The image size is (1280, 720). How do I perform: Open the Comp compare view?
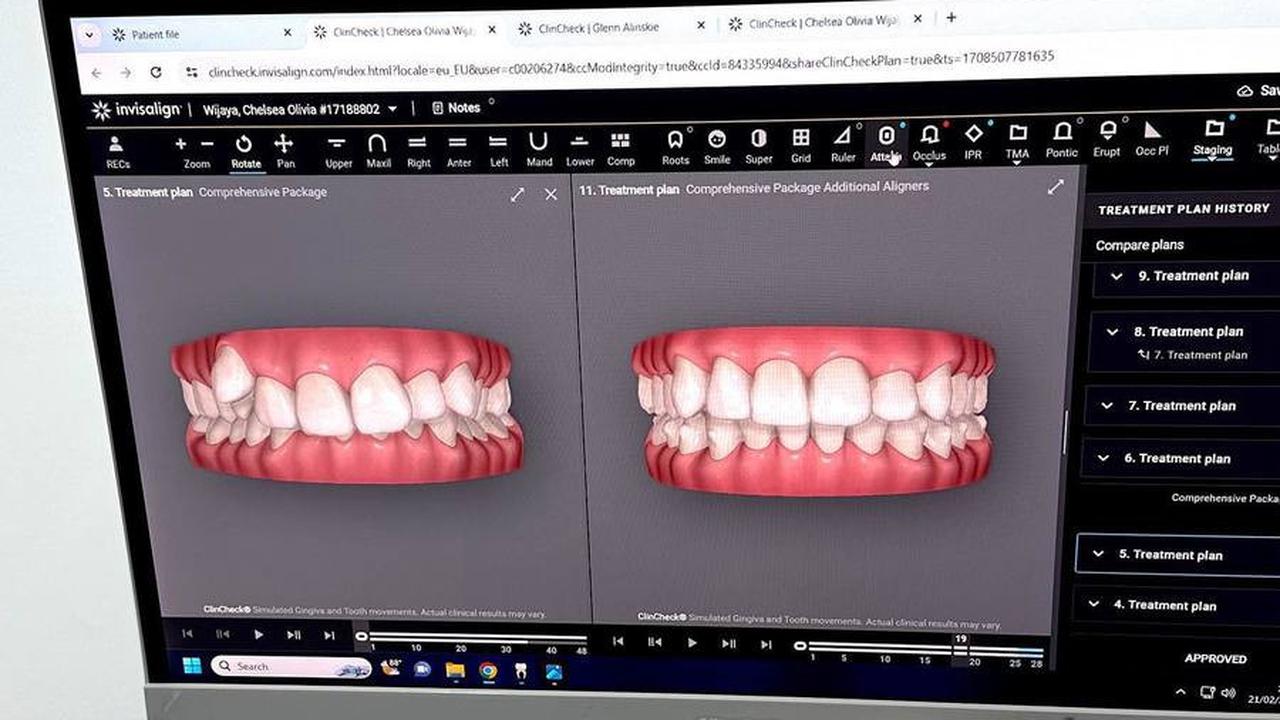620,149
